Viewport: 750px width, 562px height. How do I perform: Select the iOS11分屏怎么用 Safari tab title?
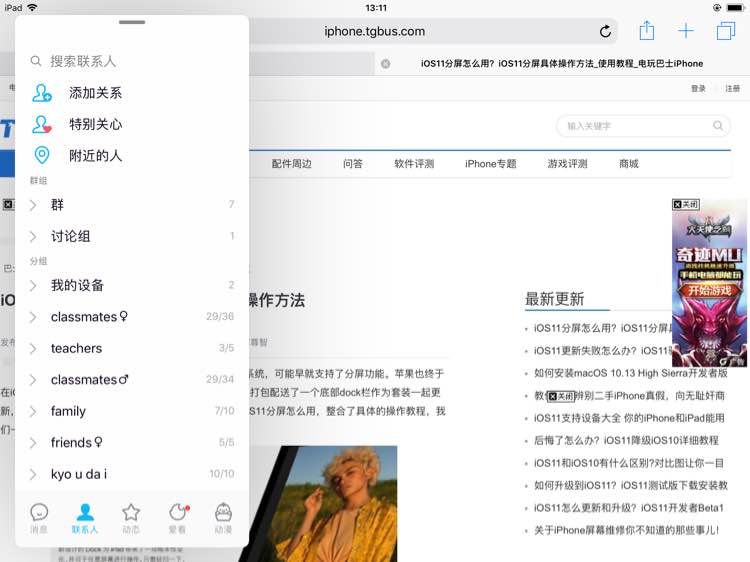[x=562, y=64]
